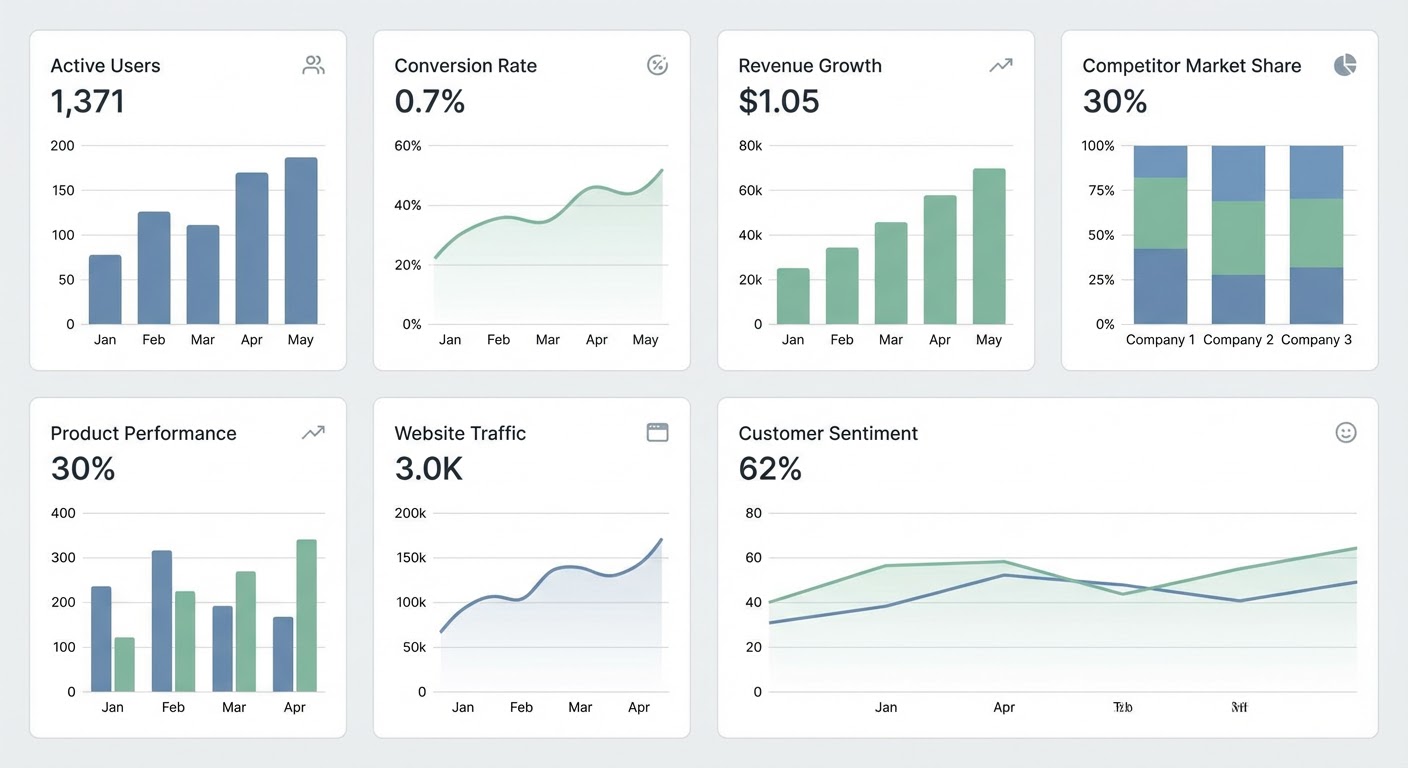
Task: Click the pie chart icon on Competitor Market Share
Action: 1345,66
